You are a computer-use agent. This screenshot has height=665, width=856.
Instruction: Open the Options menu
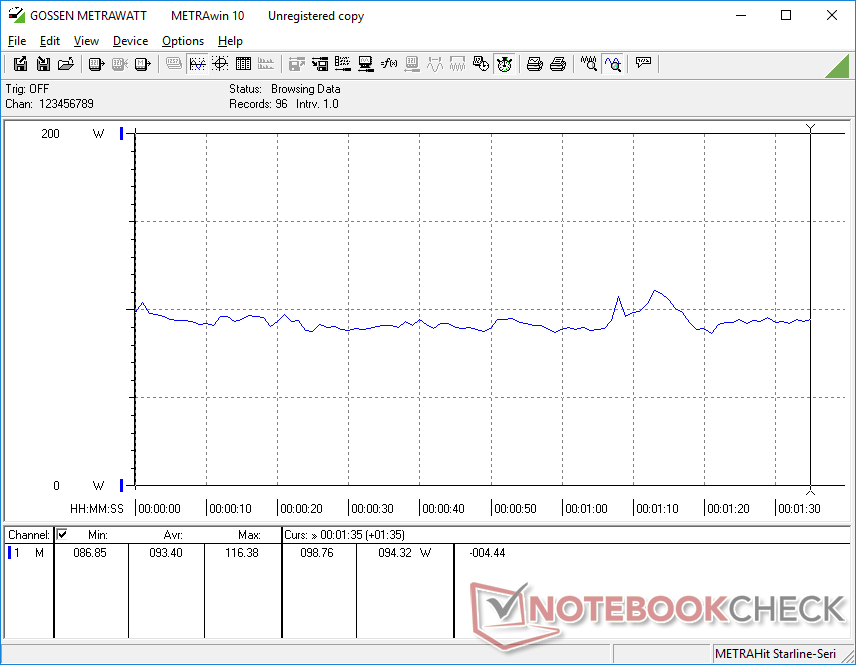coord(183,41)
